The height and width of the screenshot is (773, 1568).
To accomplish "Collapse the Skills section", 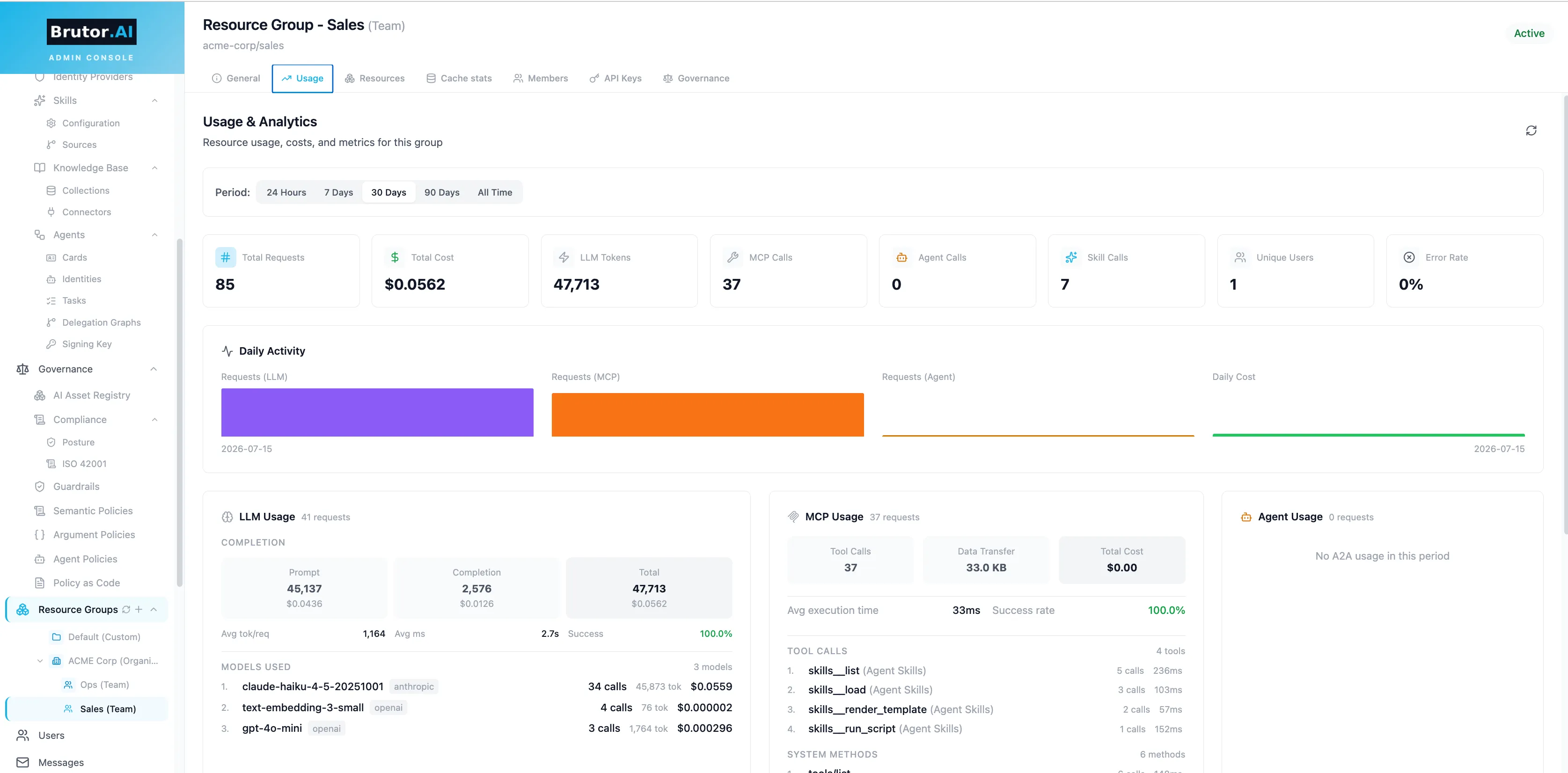I will tap(154, 101).
